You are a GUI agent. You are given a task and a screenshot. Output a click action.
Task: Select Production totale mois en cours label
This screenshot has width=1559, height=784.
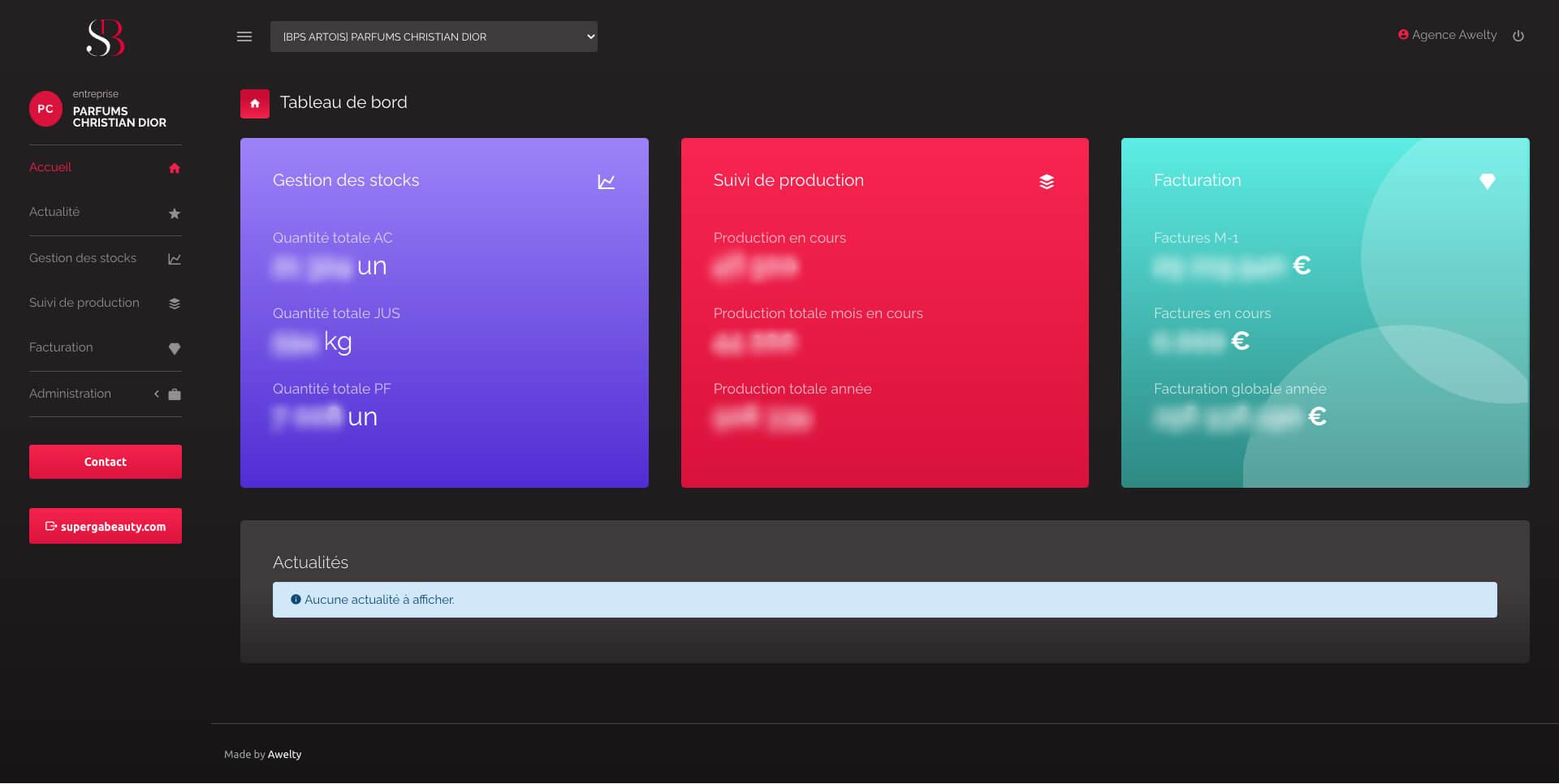point(818,313)
